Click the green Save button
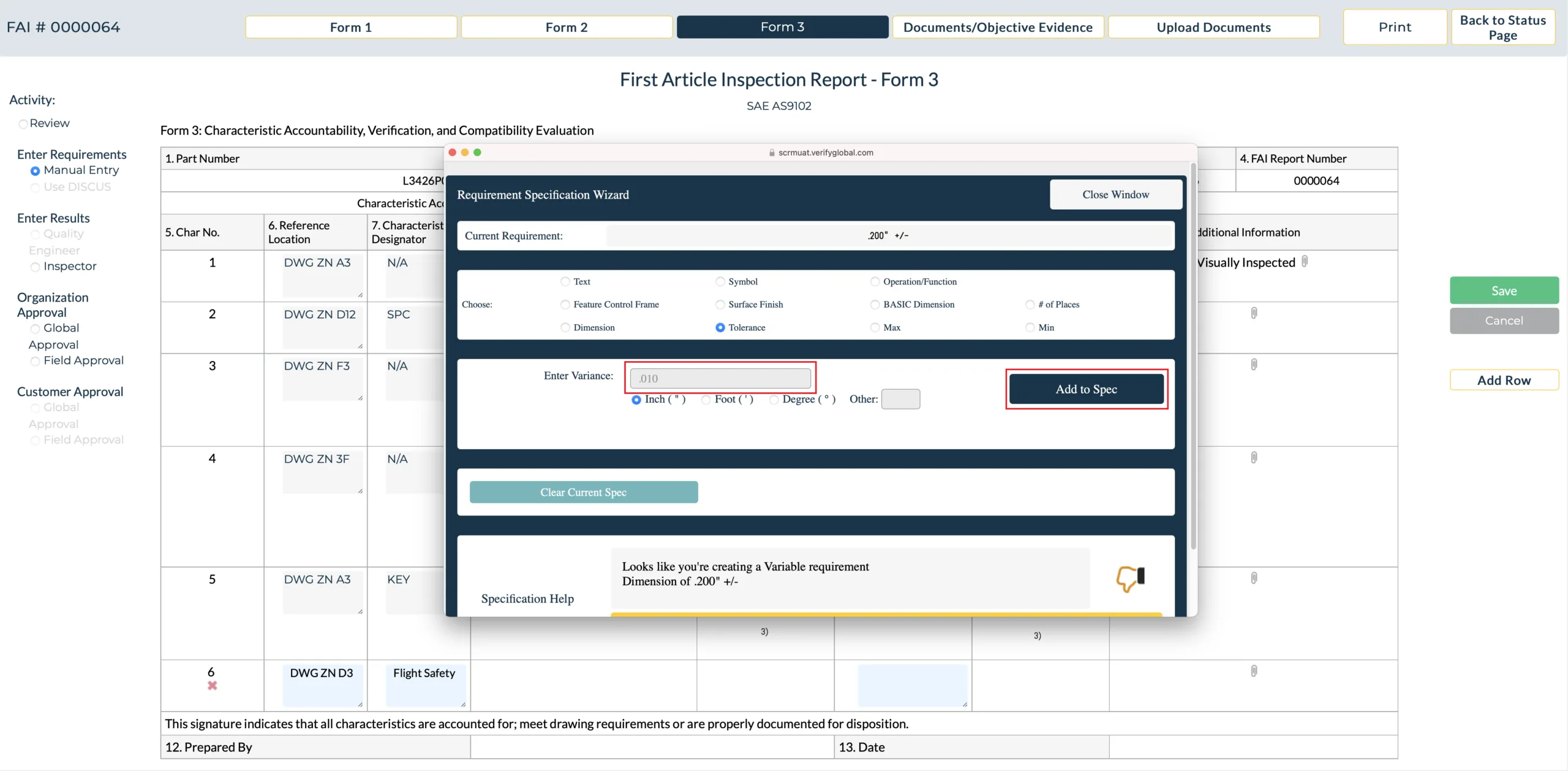This screenshot has width=1568, height=771. click(x=1504, y=291)
